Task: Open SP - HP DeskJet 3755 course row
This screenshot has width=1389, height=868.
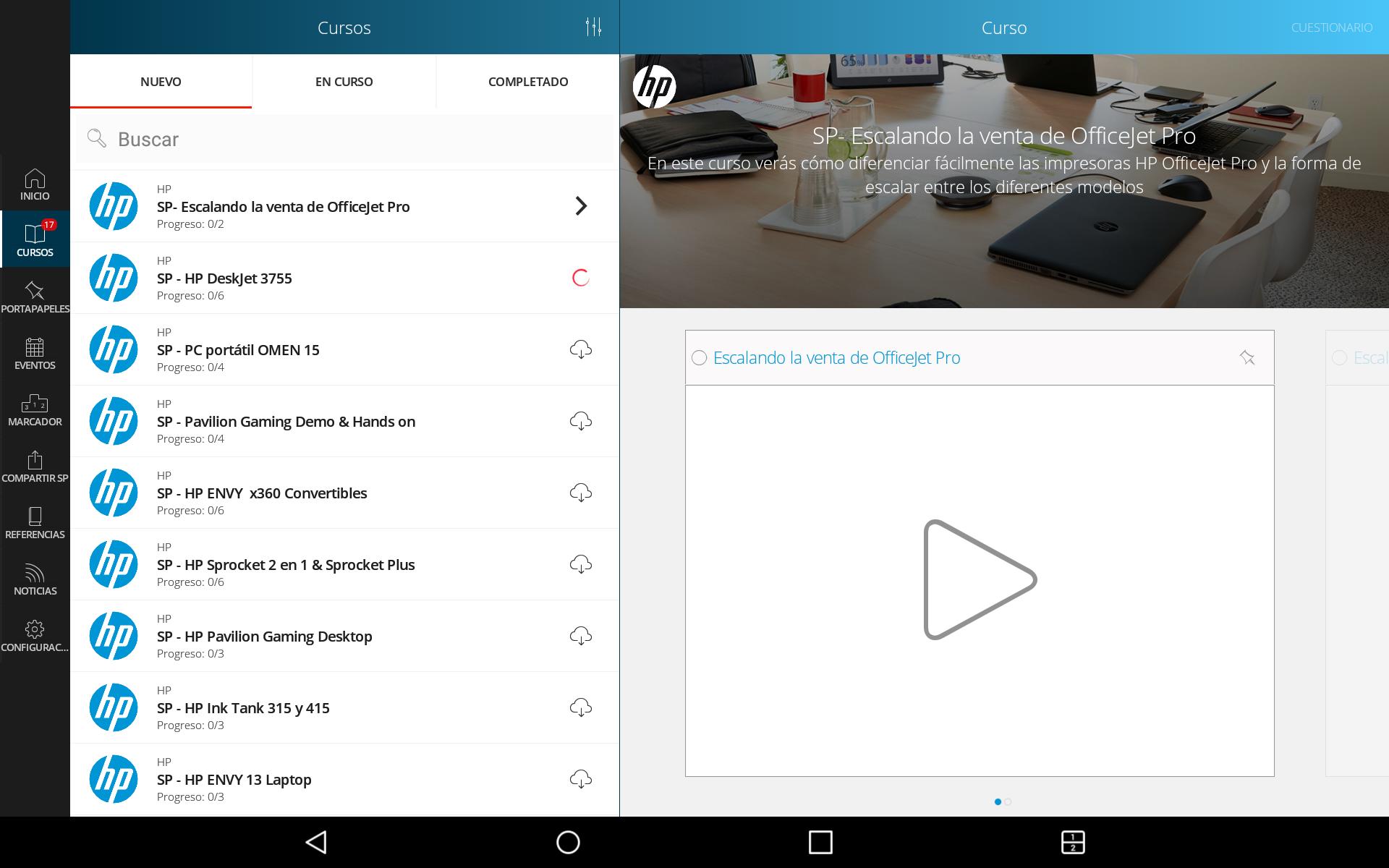Action: pyautogui.click(x=344, y=278)
